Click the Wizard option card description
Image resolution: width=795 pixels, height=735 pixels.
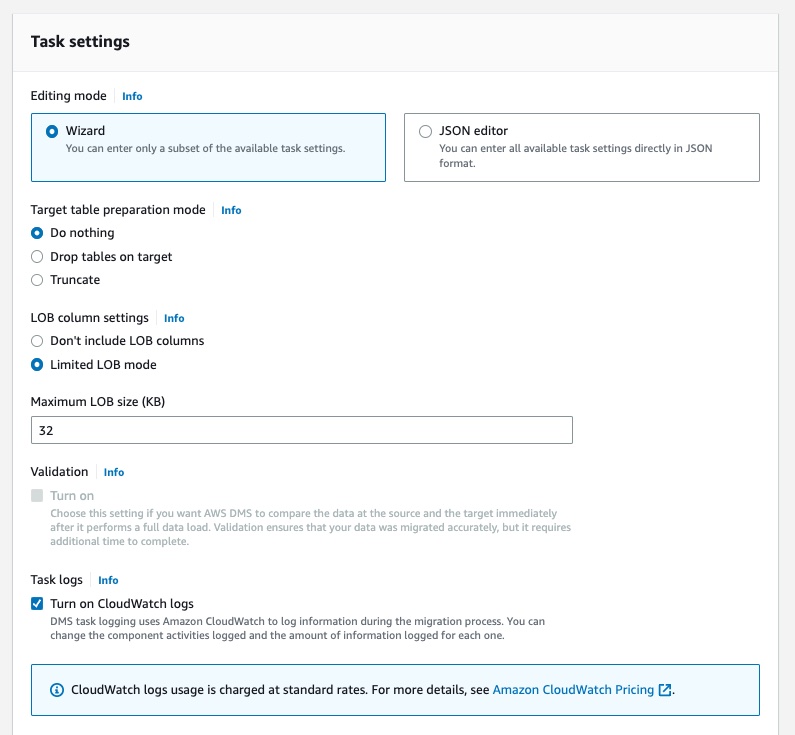click(205, 149)
